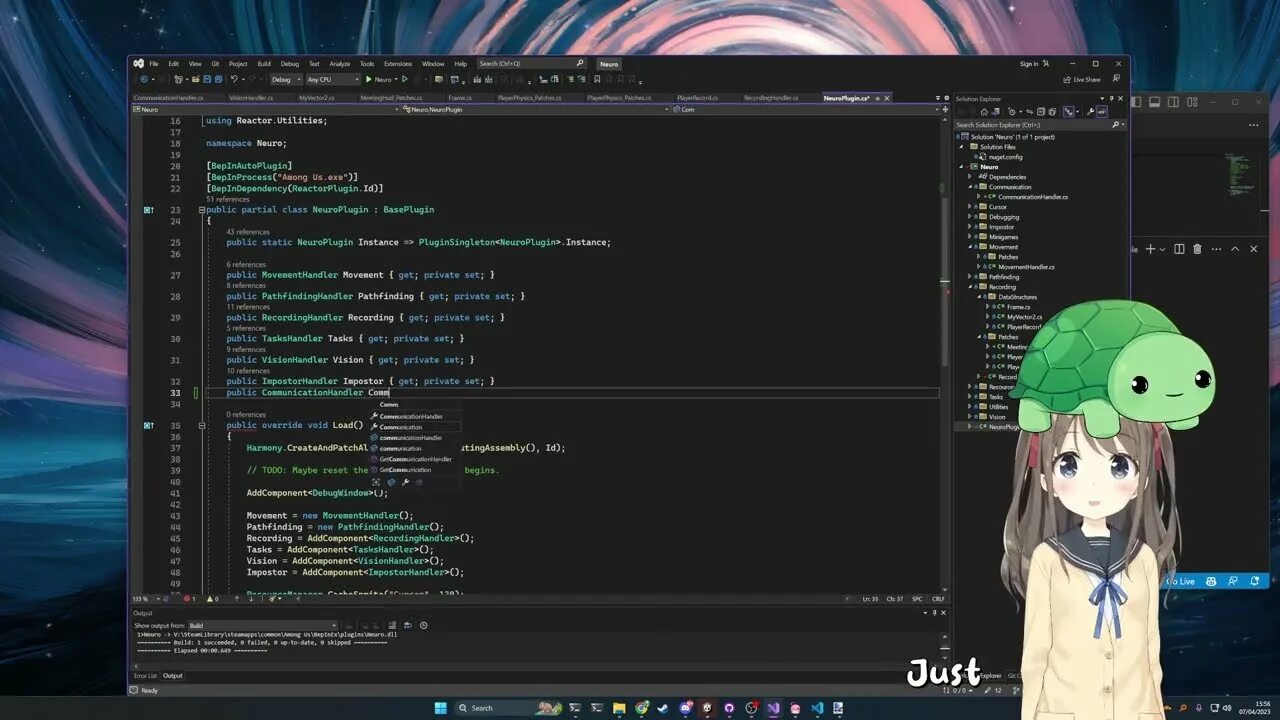Expand the Impostor folder
The height and width of the screenshot is (720, 1280).
pyautogui.click(x=969, y=227)
